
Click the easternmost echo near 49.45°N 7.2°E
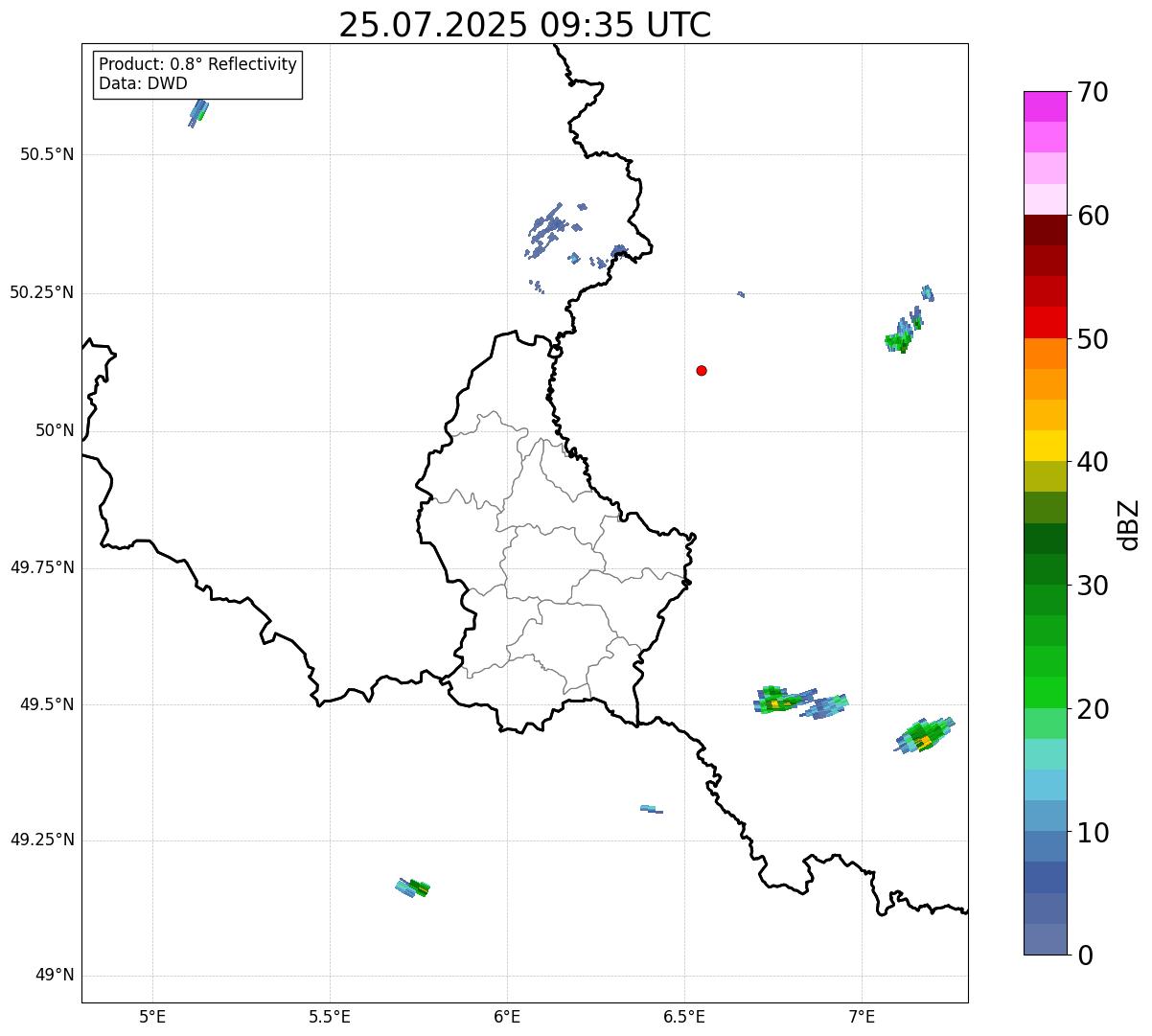[x=925, y=735]
